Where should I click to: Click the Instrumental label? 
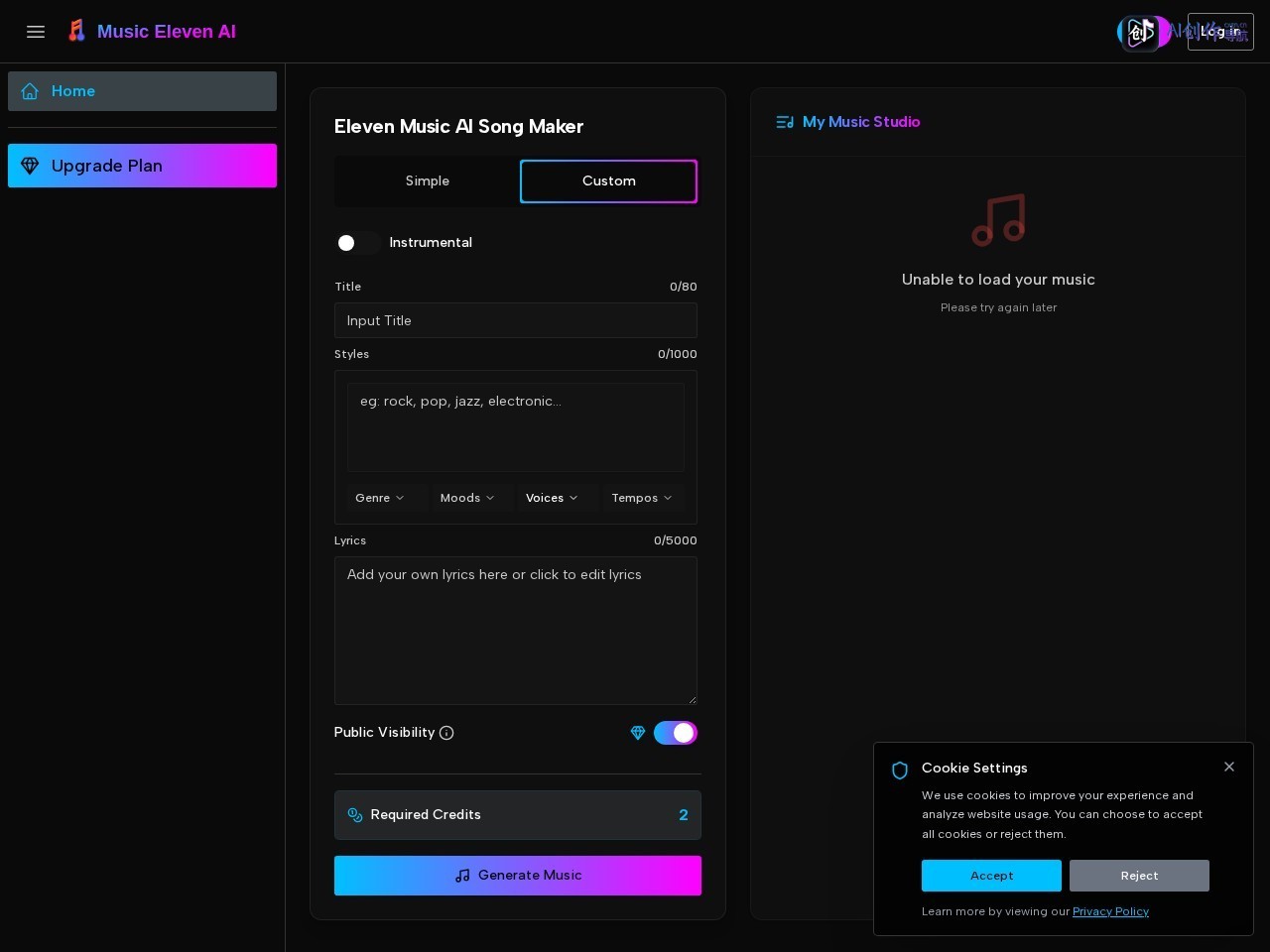click(x=431, y=243)
